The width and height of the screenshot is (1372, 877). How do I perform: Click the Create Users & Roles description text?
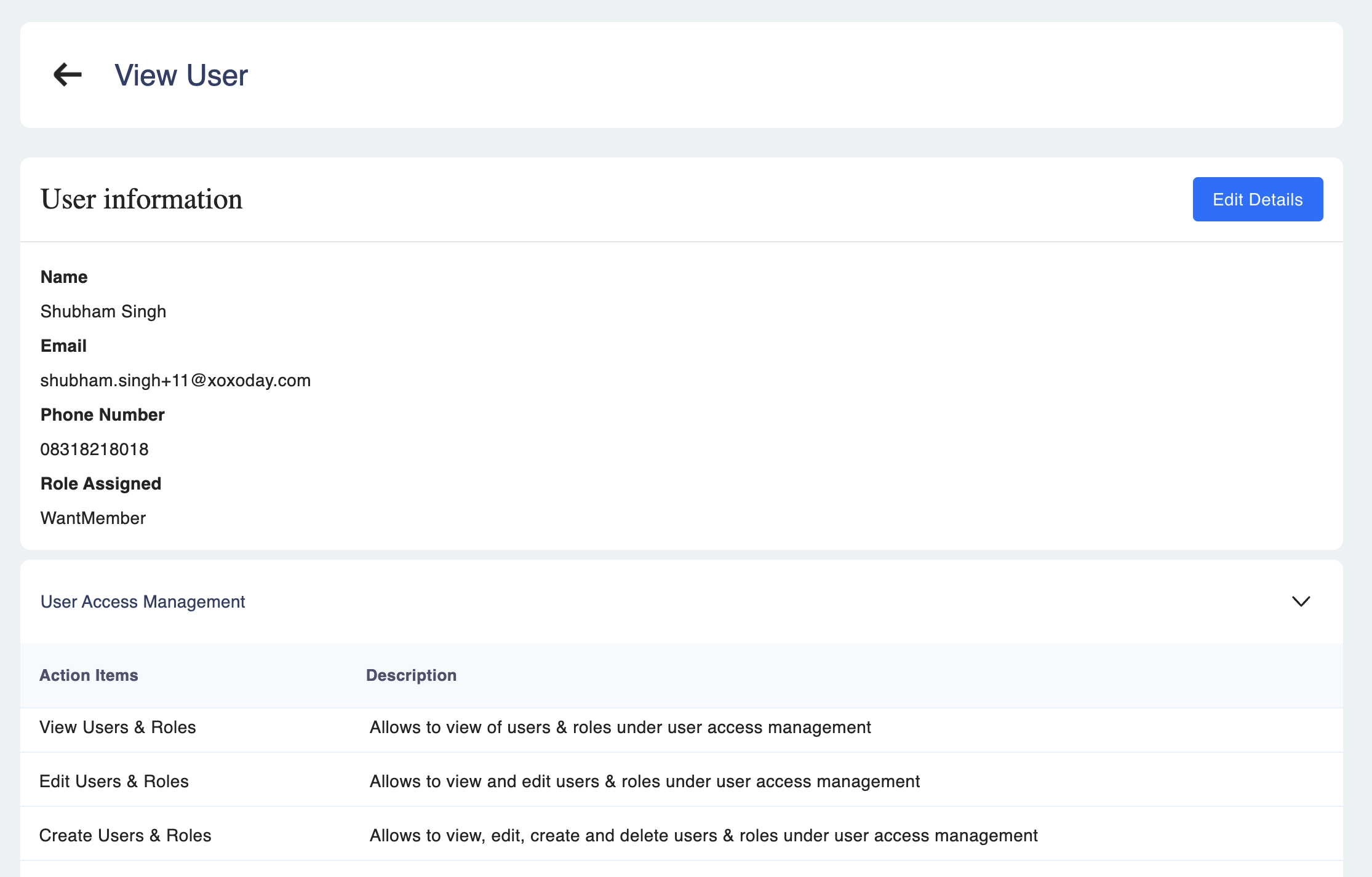[x=703, y=835]
